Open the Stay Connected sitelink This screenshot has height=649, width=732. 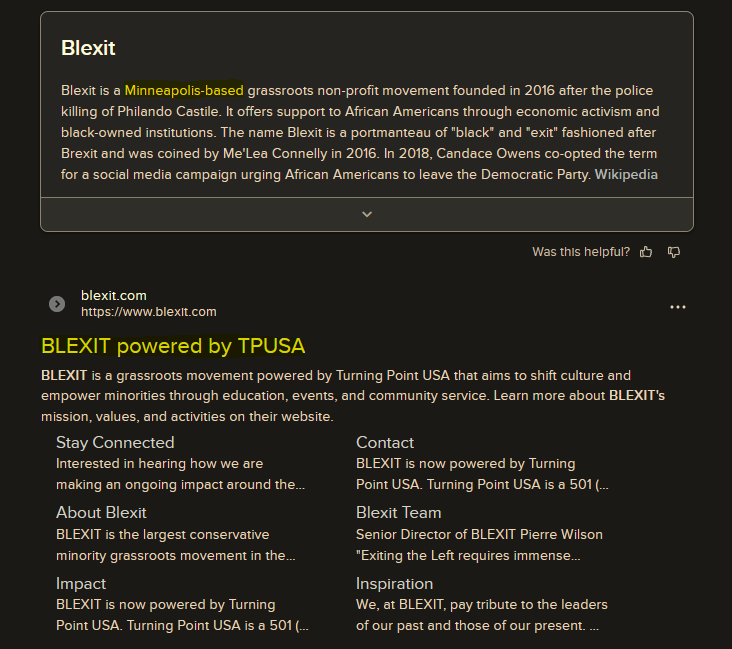pos(115,442)
